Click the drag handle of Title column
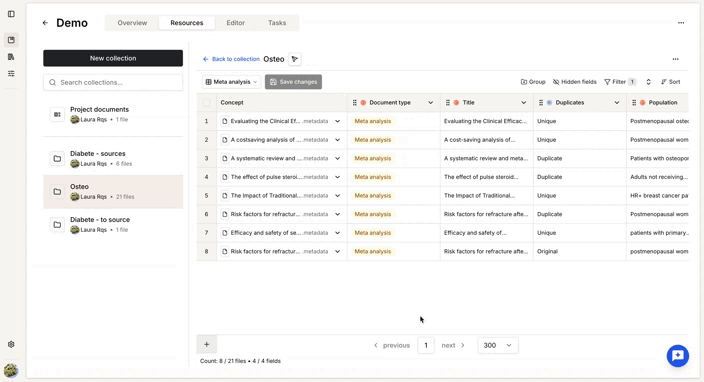The height and width of the screenshot is (382, 704). [x=448, y=103]
